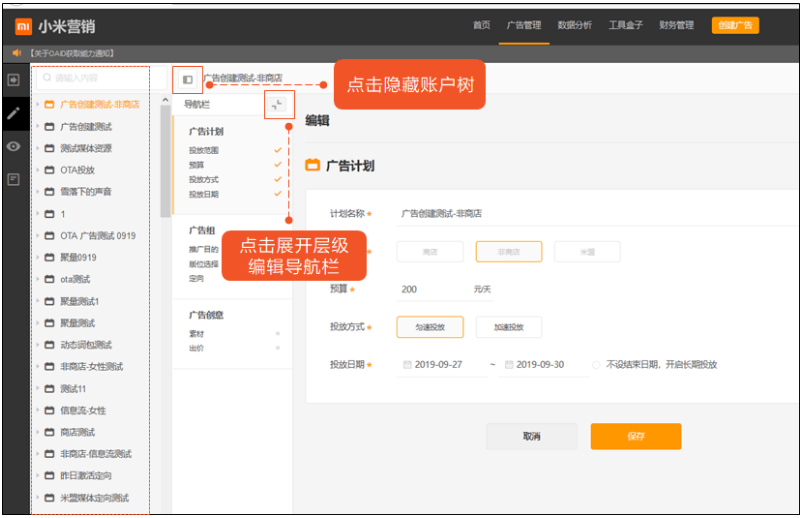Expand the 雪落下的声音 tree node
This screenshot has height=518, width=800.
[x=38, y=191]
